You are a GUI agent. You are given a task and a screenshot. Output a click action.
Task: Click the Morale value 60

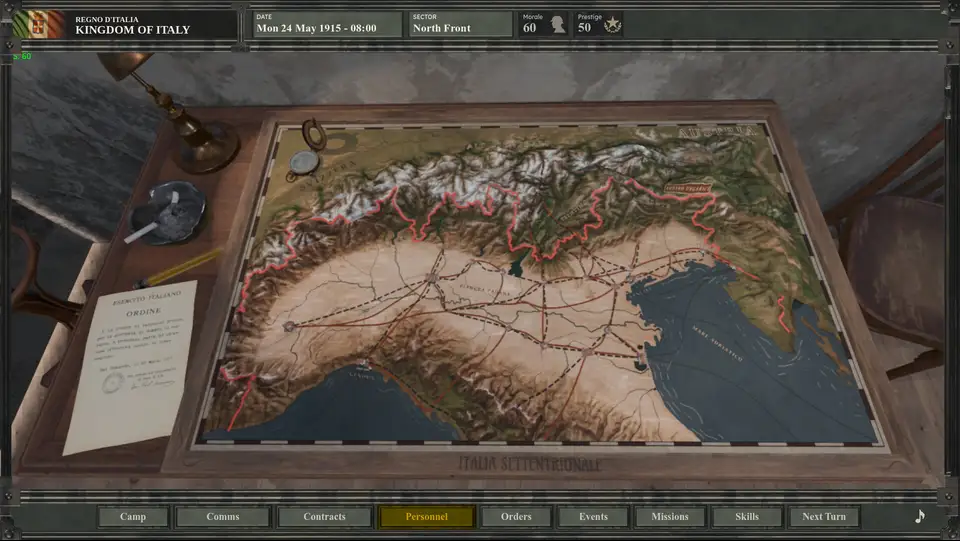(530, 28)
